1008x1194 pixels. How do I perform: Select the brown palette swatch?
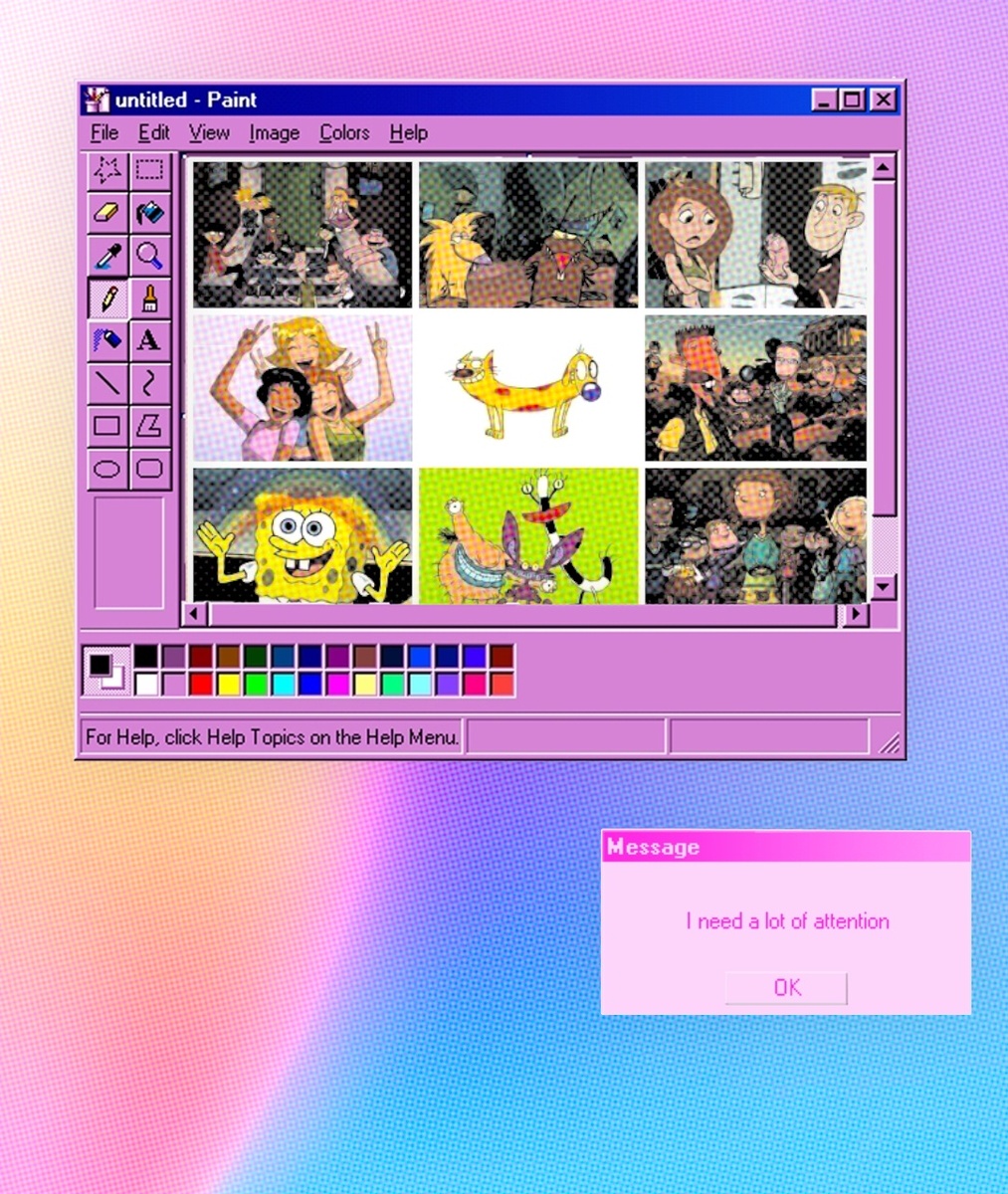point(229,657)
